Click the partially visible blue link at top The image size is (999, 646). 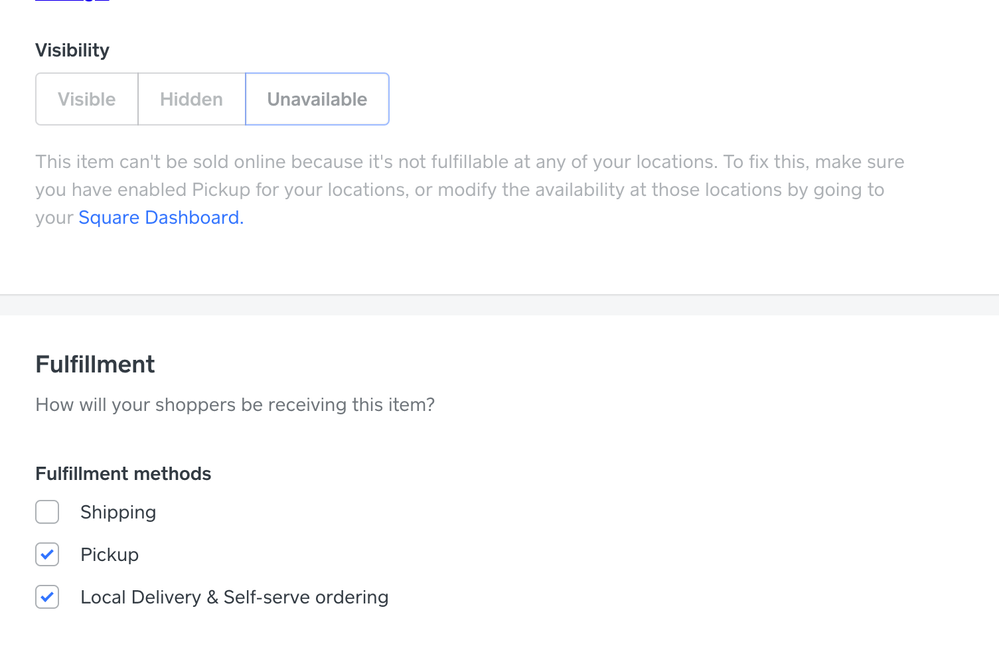point(72,1)
